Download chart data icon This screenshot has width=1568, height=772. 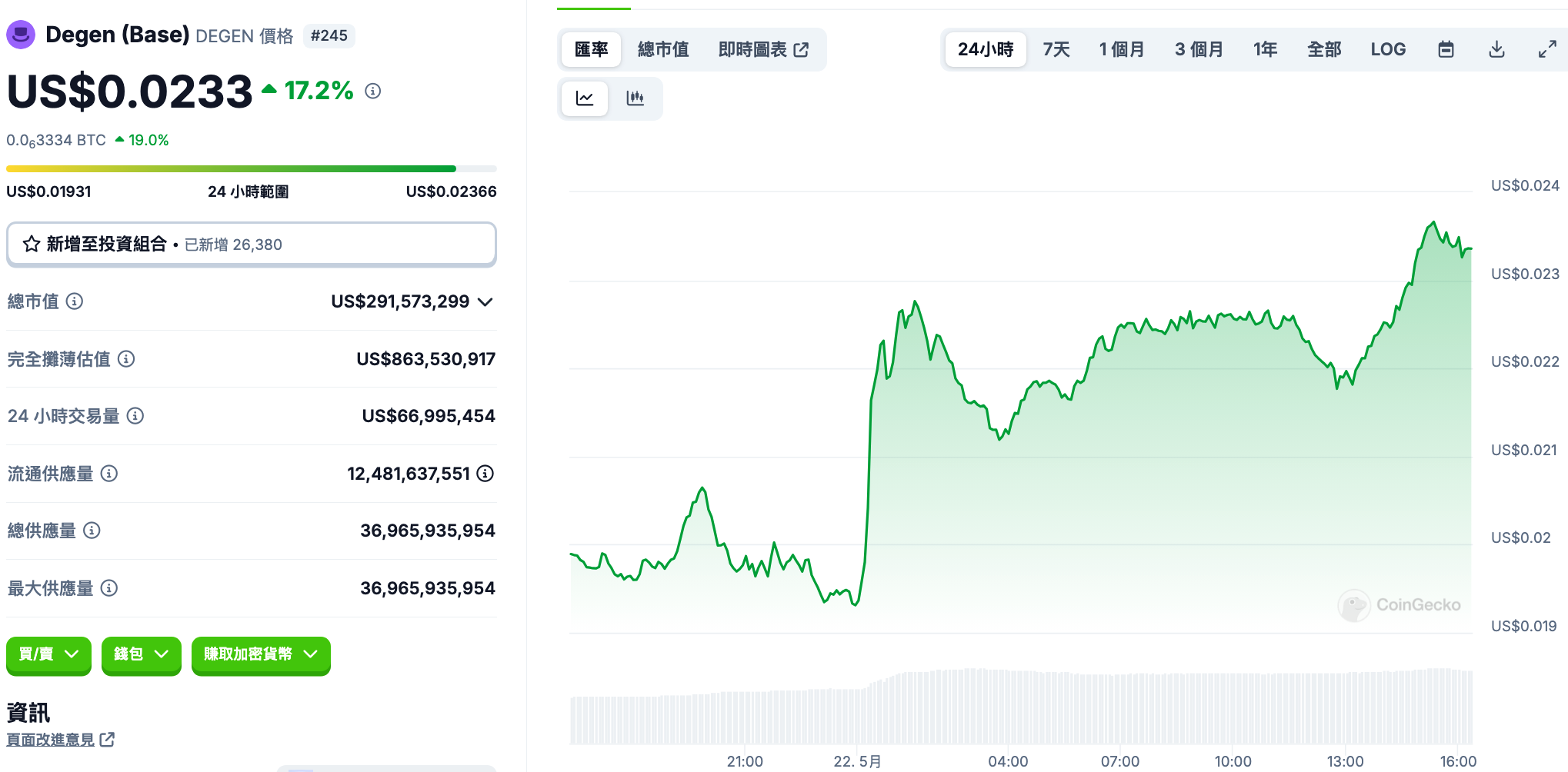(x=1496, y=49)
